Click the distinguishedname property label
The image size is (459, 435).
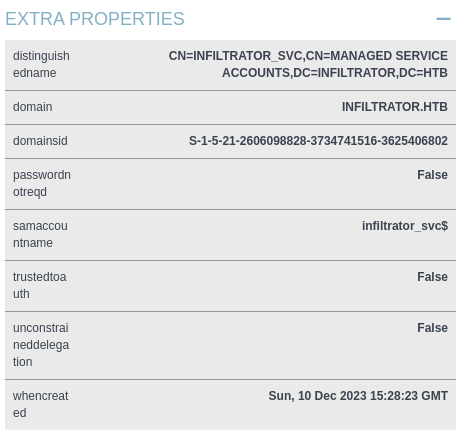coord(41,64)
